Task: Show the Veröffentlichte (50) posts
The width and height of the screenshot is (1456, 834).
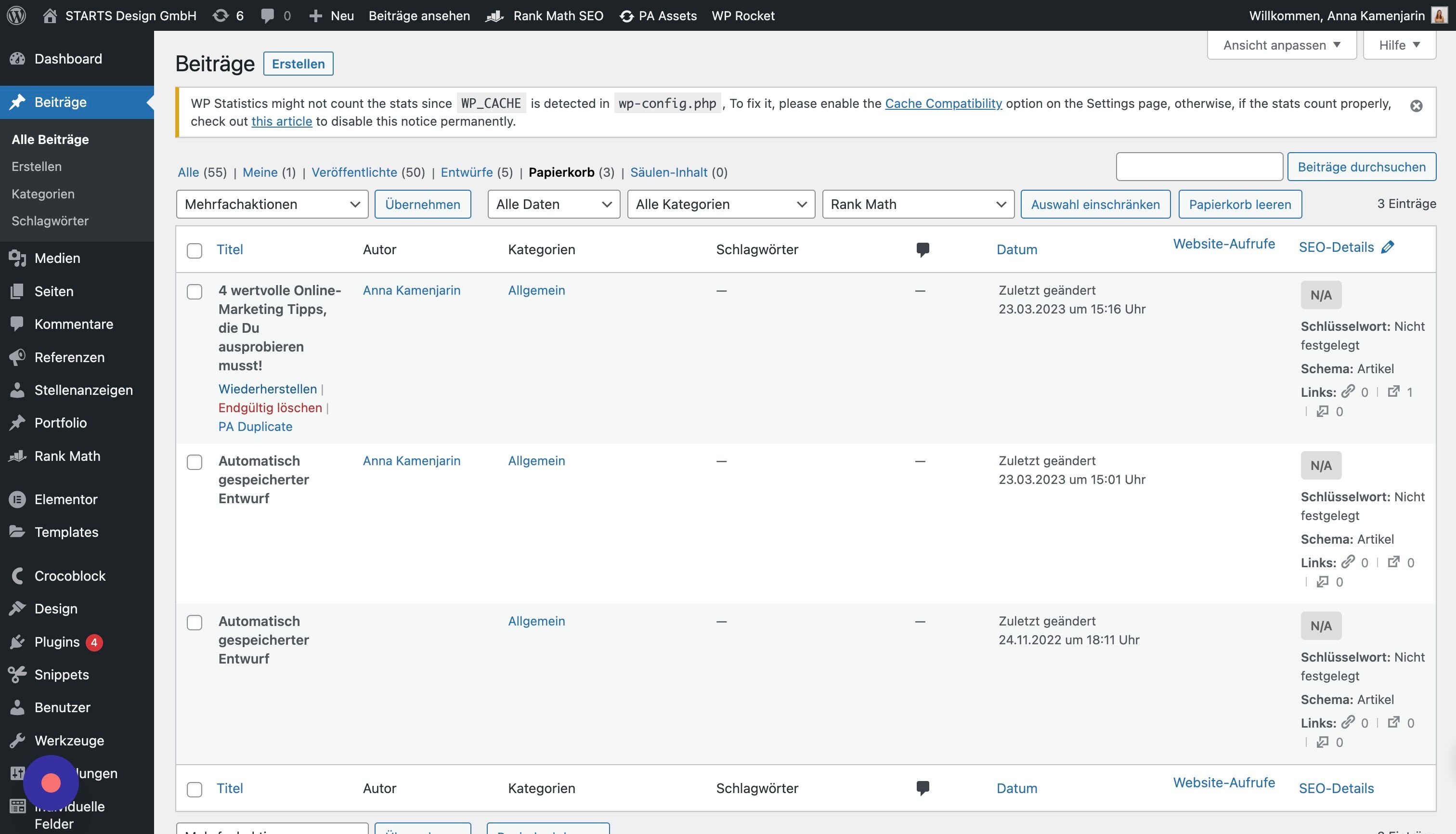Action: click(368, 172)
